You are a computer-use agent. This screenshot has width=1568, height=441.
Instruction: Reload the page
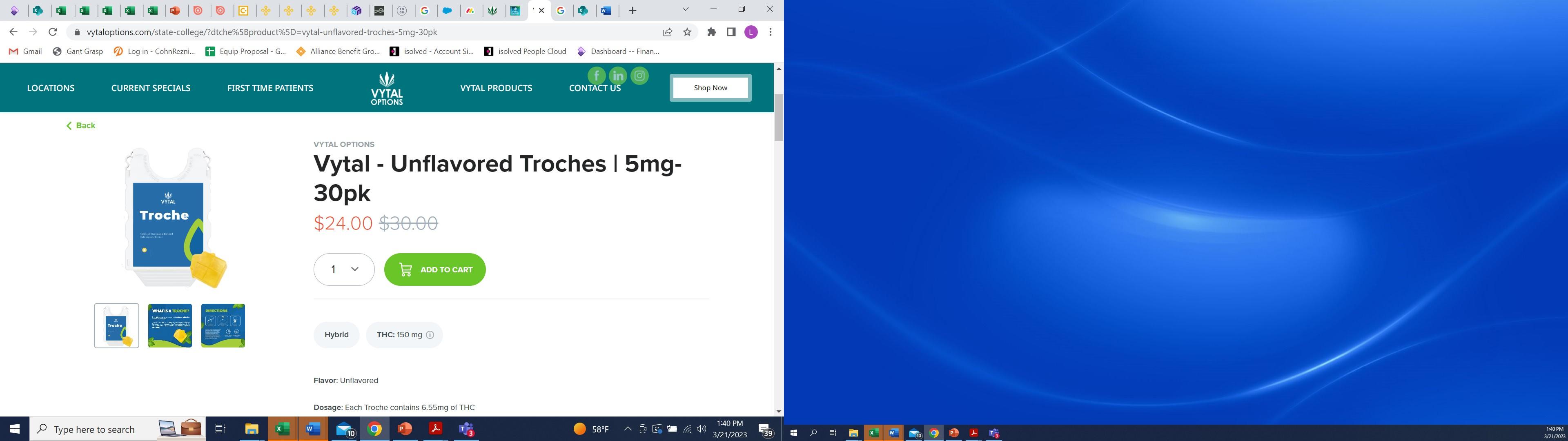pos(53,32)
